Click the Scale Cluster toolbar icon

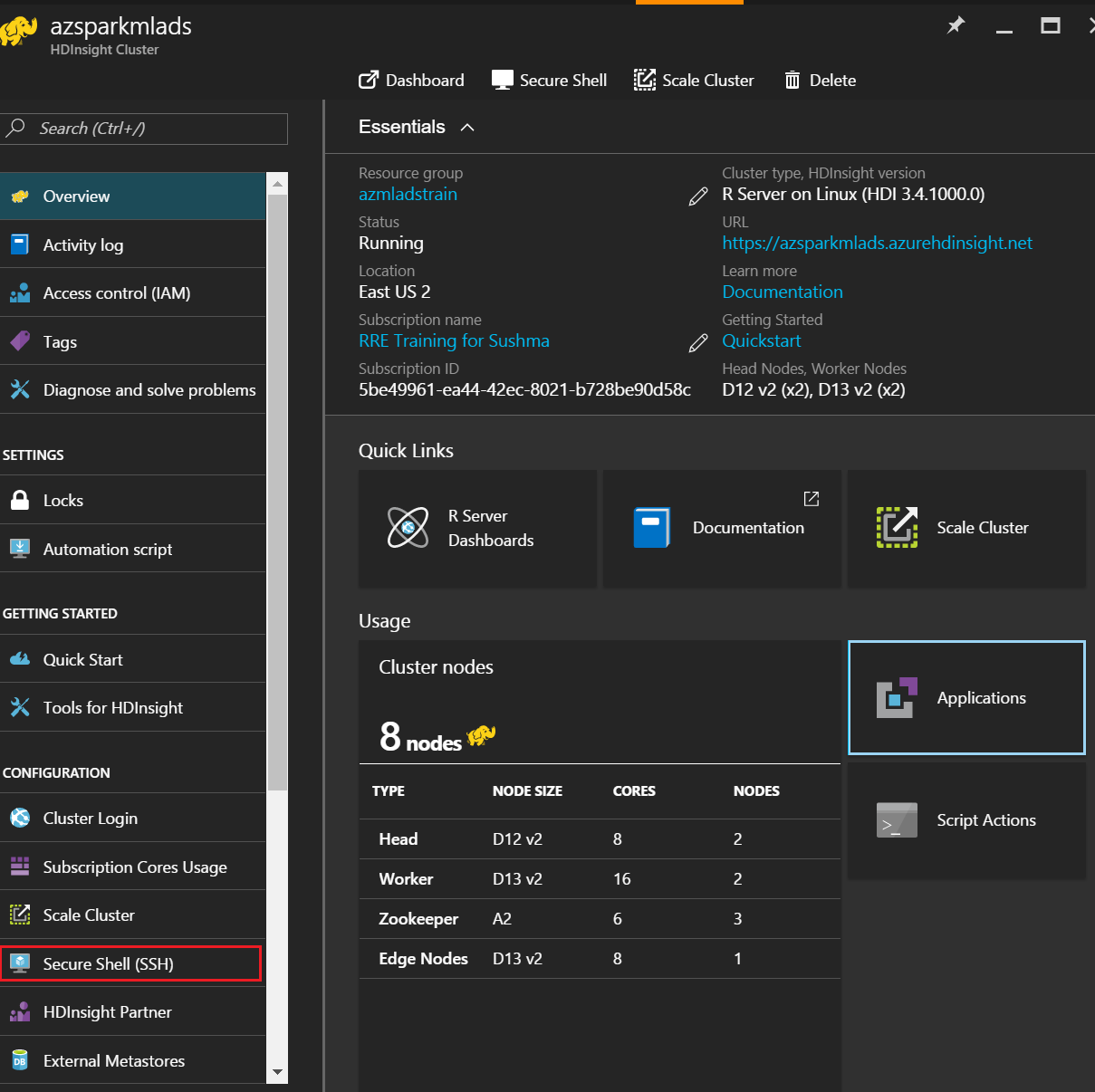click(x=644, y=80)
